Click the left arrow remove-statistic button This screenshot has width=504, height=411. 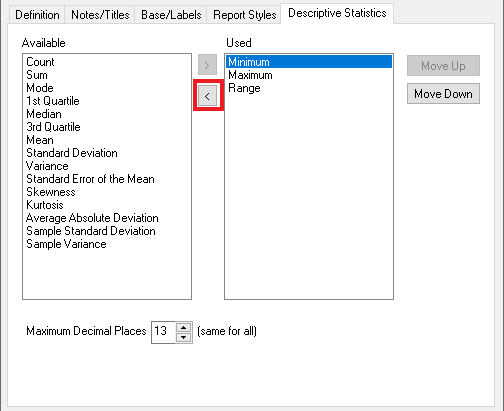click(207, 96)
